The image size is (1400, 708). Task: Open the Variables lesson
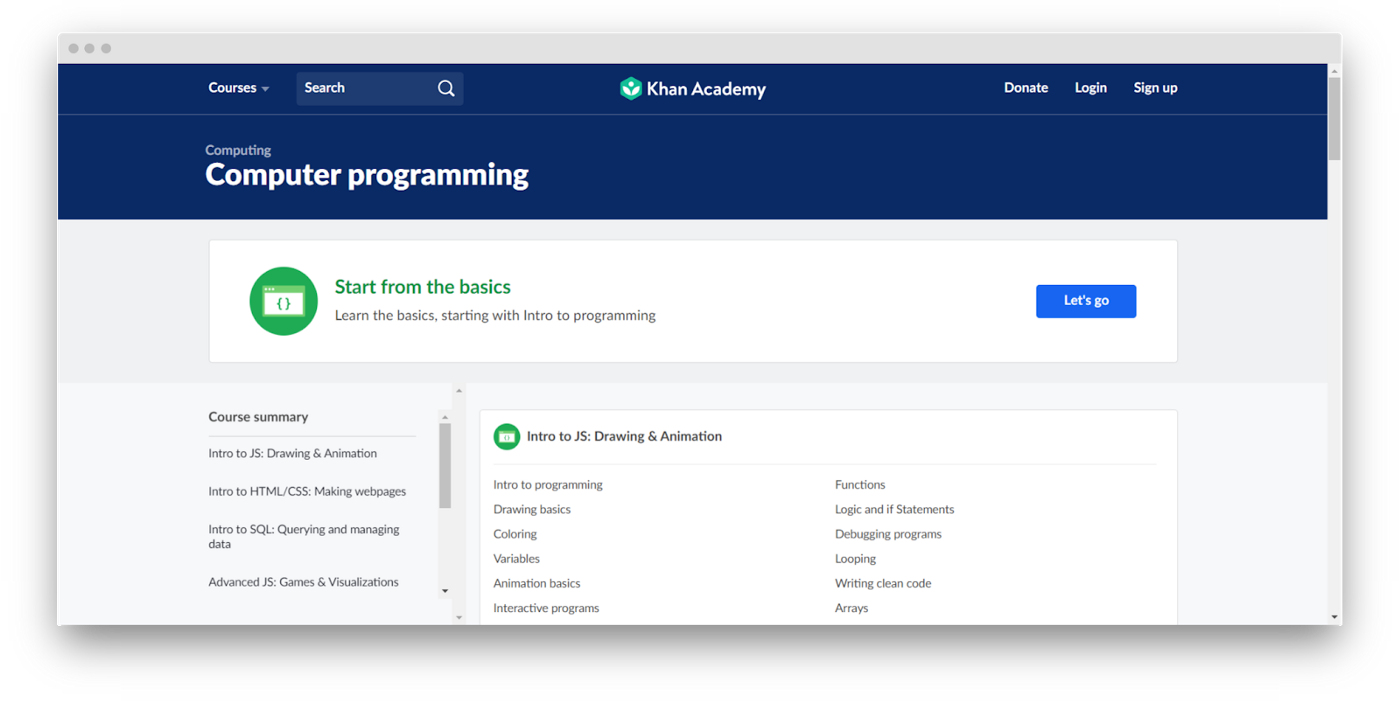click(516, 559)
